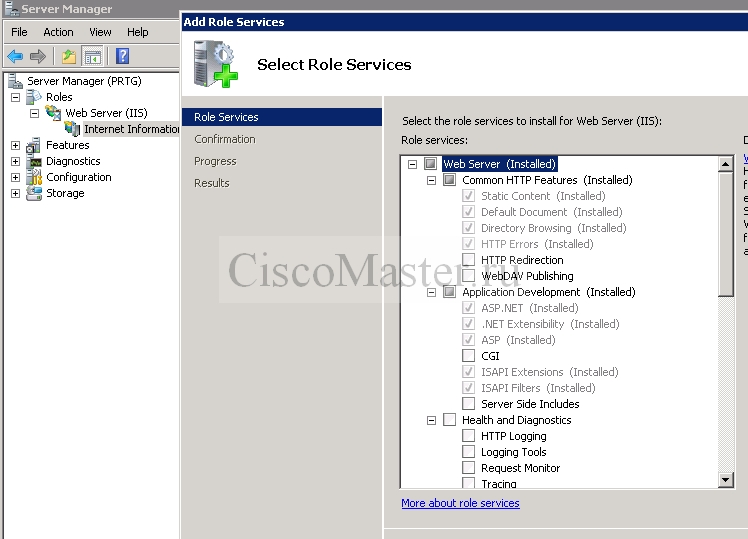This screenshot has height=539, width=748.
Task: Click the Forward arrow toolbar icon
Action: [38, 56]
